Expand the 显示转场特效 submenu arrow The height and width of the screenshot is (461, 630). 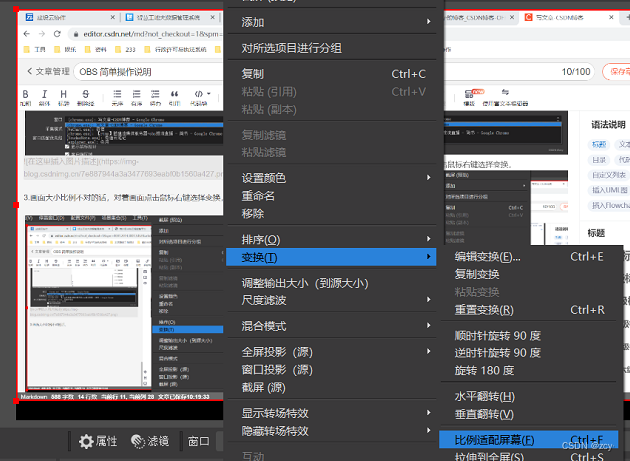(x=429, y=412)
